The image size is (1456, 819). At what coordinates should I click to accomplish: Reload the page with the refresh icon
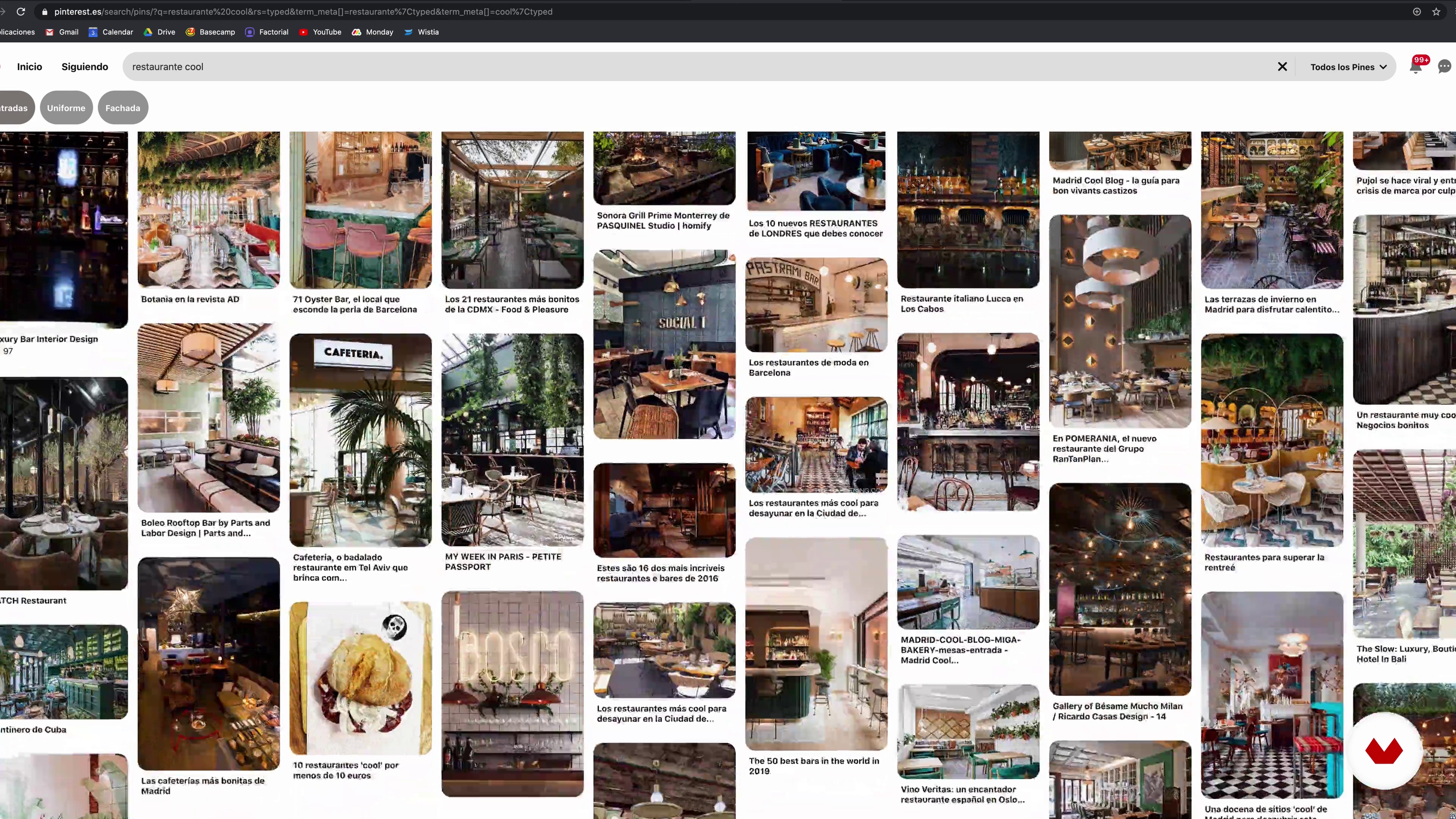21,11
